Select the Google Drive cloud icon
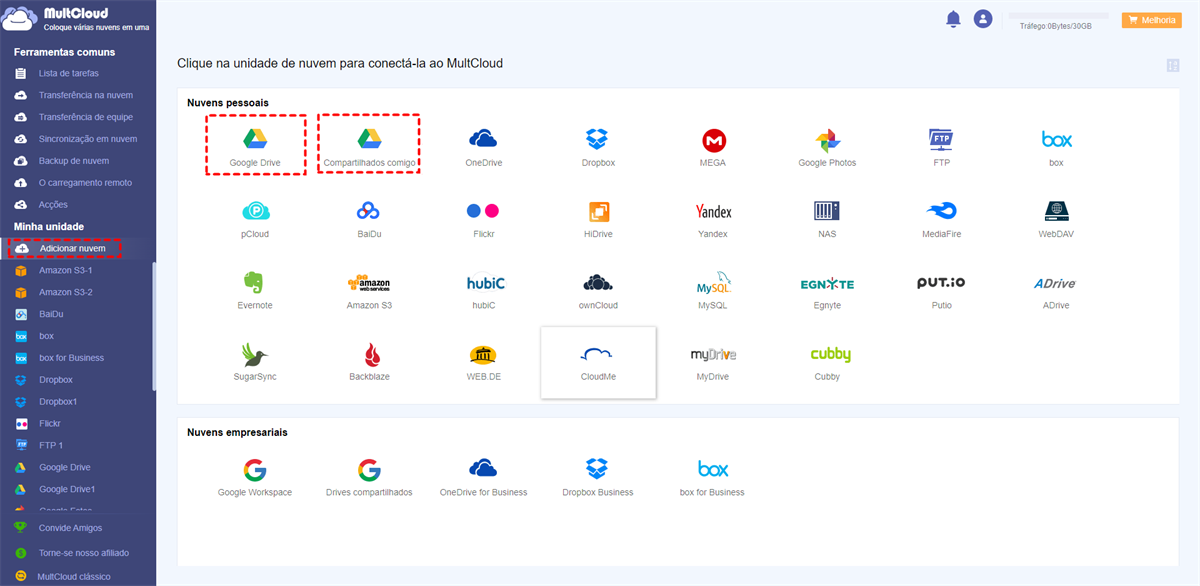The height and width of the screenshot is (586, 1200). [x=256, y=139]
